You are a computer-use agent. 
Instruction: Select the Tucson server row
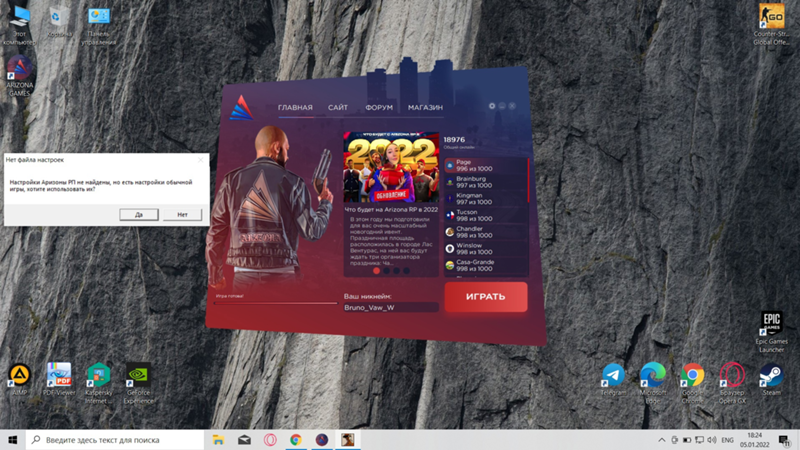[485, 215]
